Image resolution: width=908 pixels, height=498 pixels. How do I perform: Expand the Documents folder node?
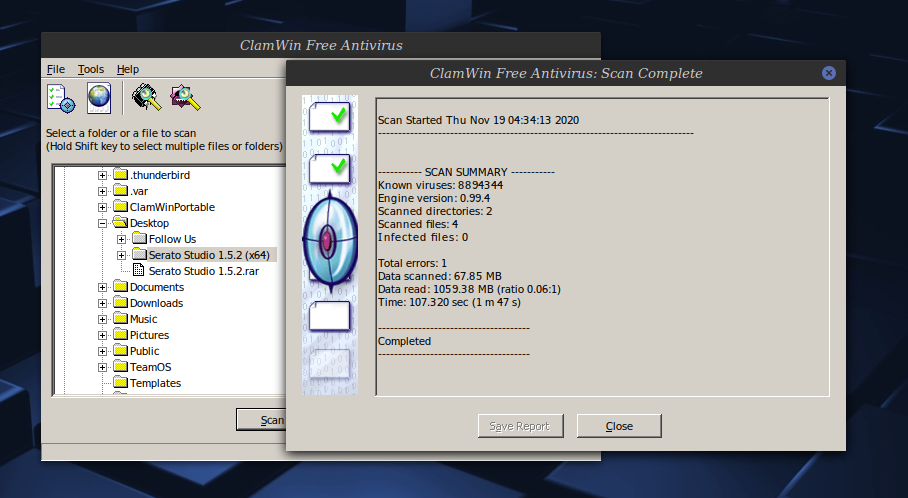(102, 287)
